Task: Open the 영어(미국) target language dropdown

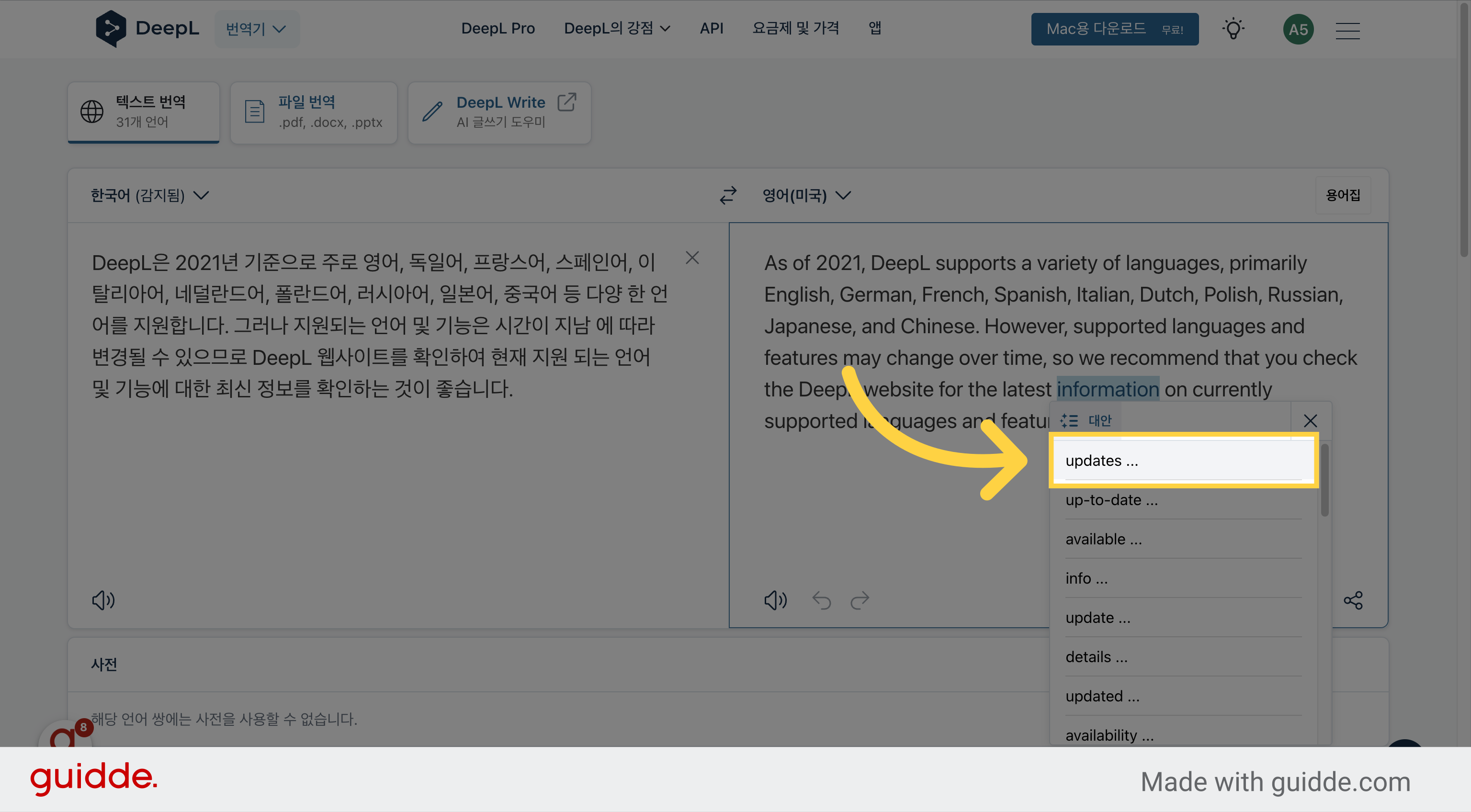Action: point(807,195)
